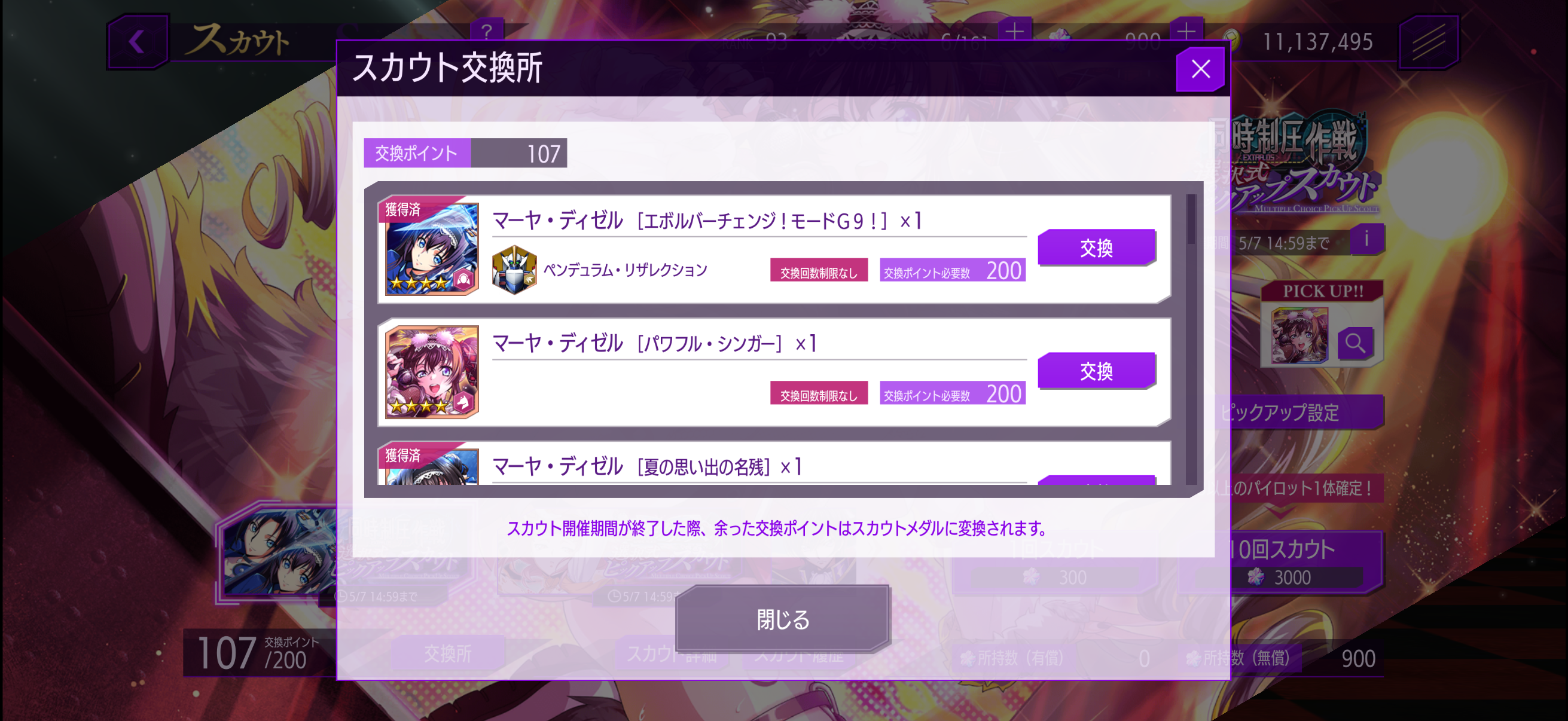Screen dimensions: 1568x721
Task: Open the 夏の思い出の名残 character thumbnail
Action: (x=432, y=466)
